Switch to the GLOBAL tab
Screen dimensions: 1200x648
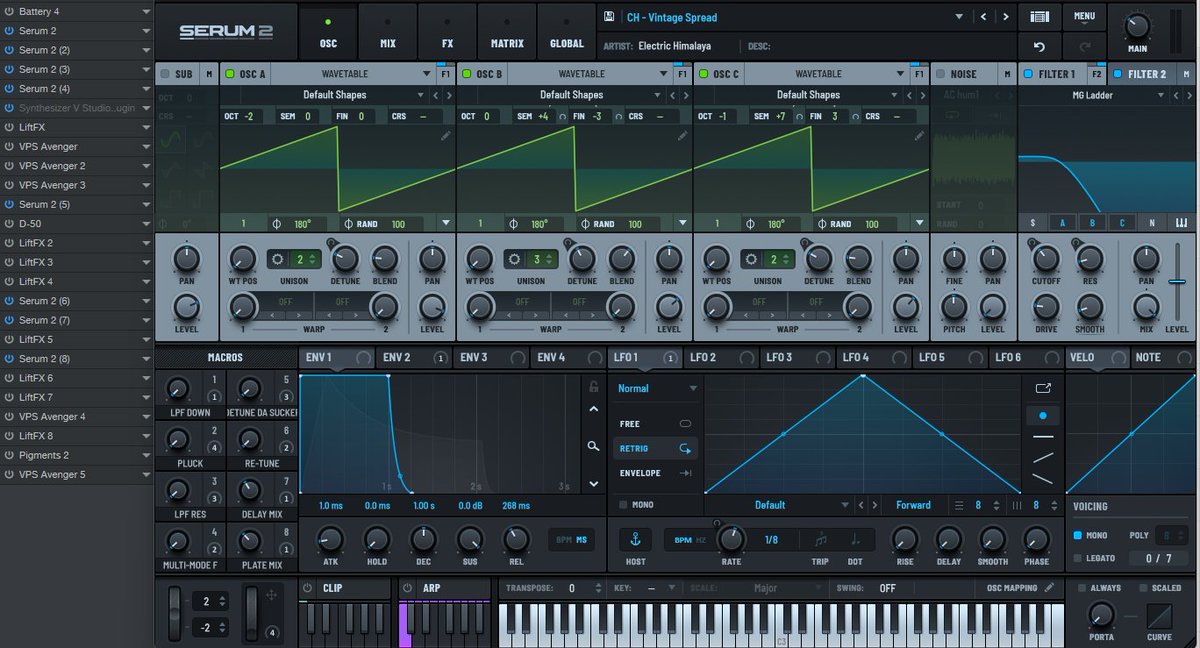pyautogui.click(x=567, y=31)
